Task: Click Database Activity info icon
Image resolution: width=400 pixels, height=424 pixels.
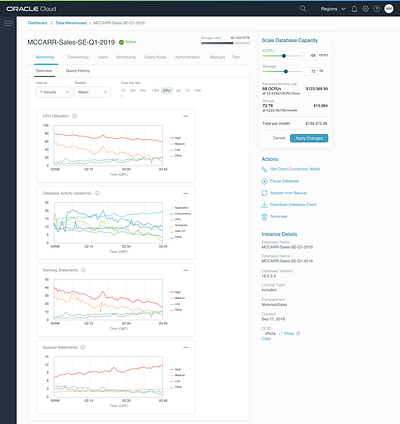Action: tap(97, 193)
